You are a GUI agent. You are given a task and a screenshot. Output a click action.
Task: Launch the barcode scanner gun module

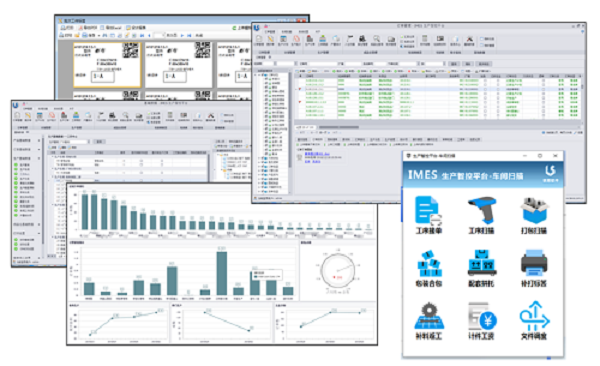[482, 210]
